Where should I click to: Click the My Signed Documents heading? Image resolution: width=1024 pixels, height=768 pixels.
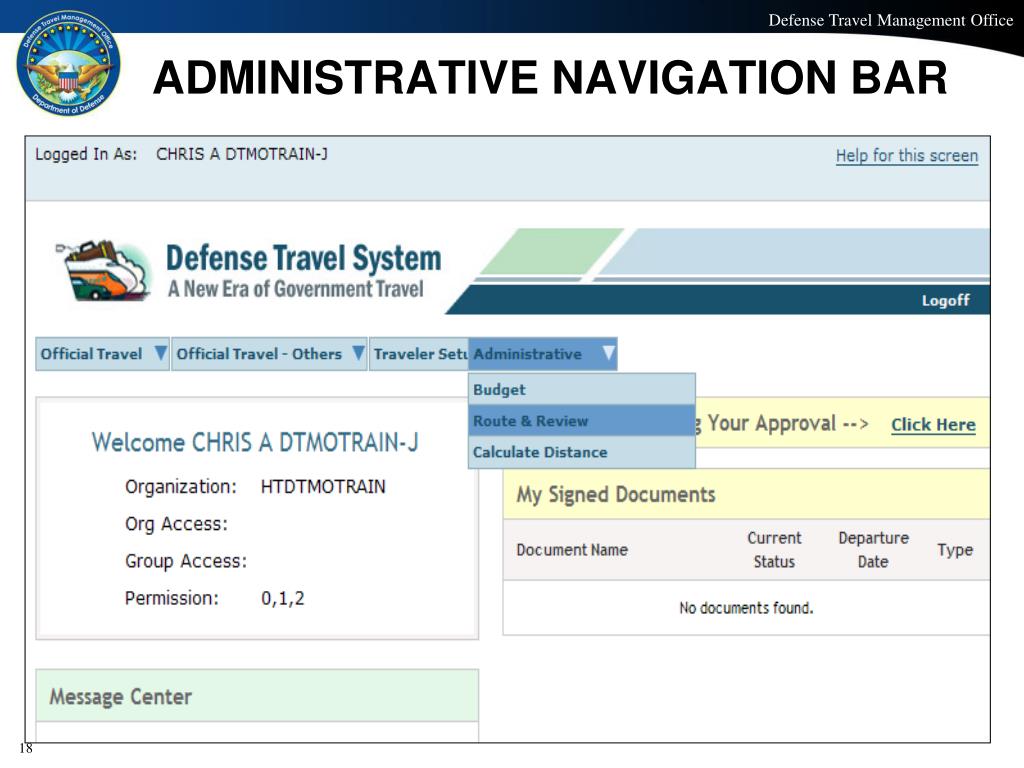616,494
